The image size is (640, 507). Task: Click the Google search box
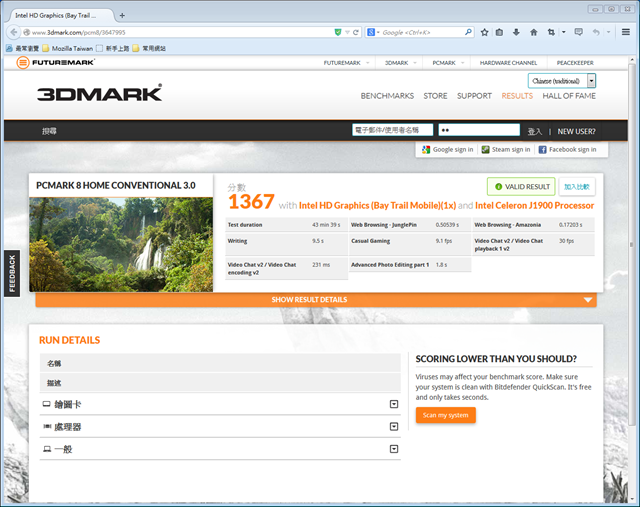click(422, 32)
